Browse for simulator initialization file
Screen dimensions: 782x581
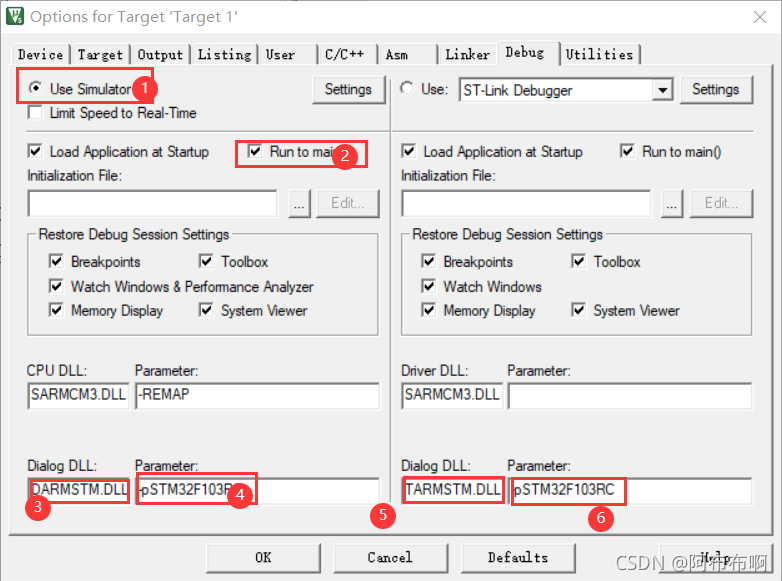(299, 203)
